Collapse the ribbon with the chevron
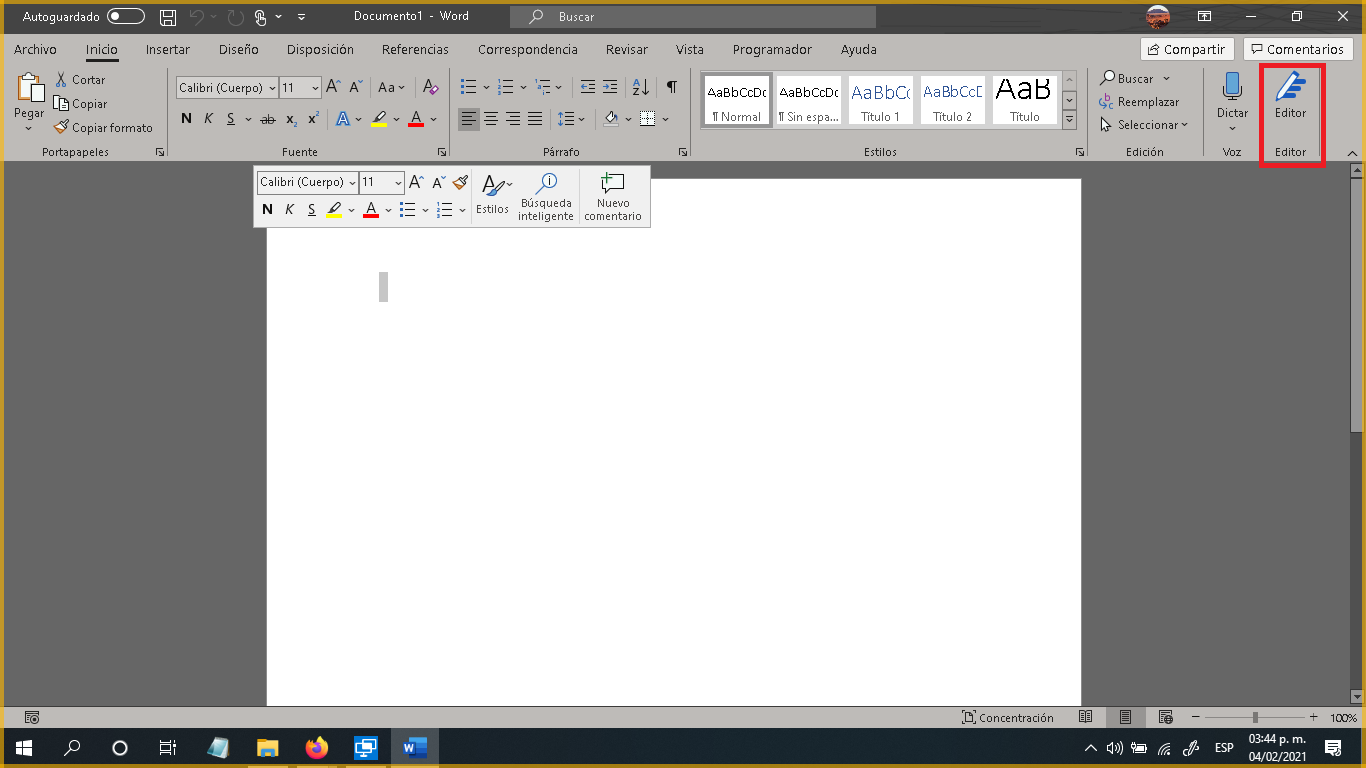Screen dimensions: 1366x768 click(x=1352, y=153)
